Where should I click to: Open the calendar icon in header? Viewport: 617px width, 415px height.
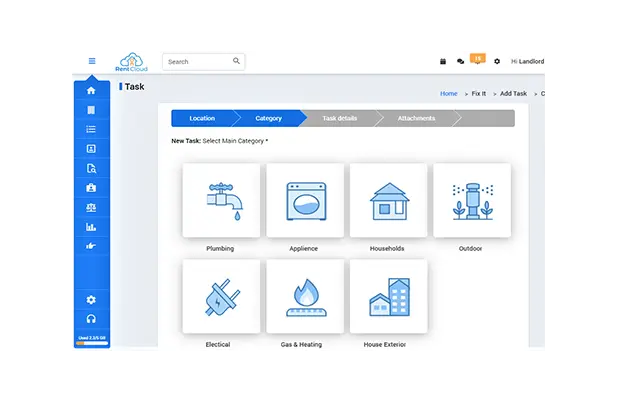pyautogui.click(x=443, y=62)
